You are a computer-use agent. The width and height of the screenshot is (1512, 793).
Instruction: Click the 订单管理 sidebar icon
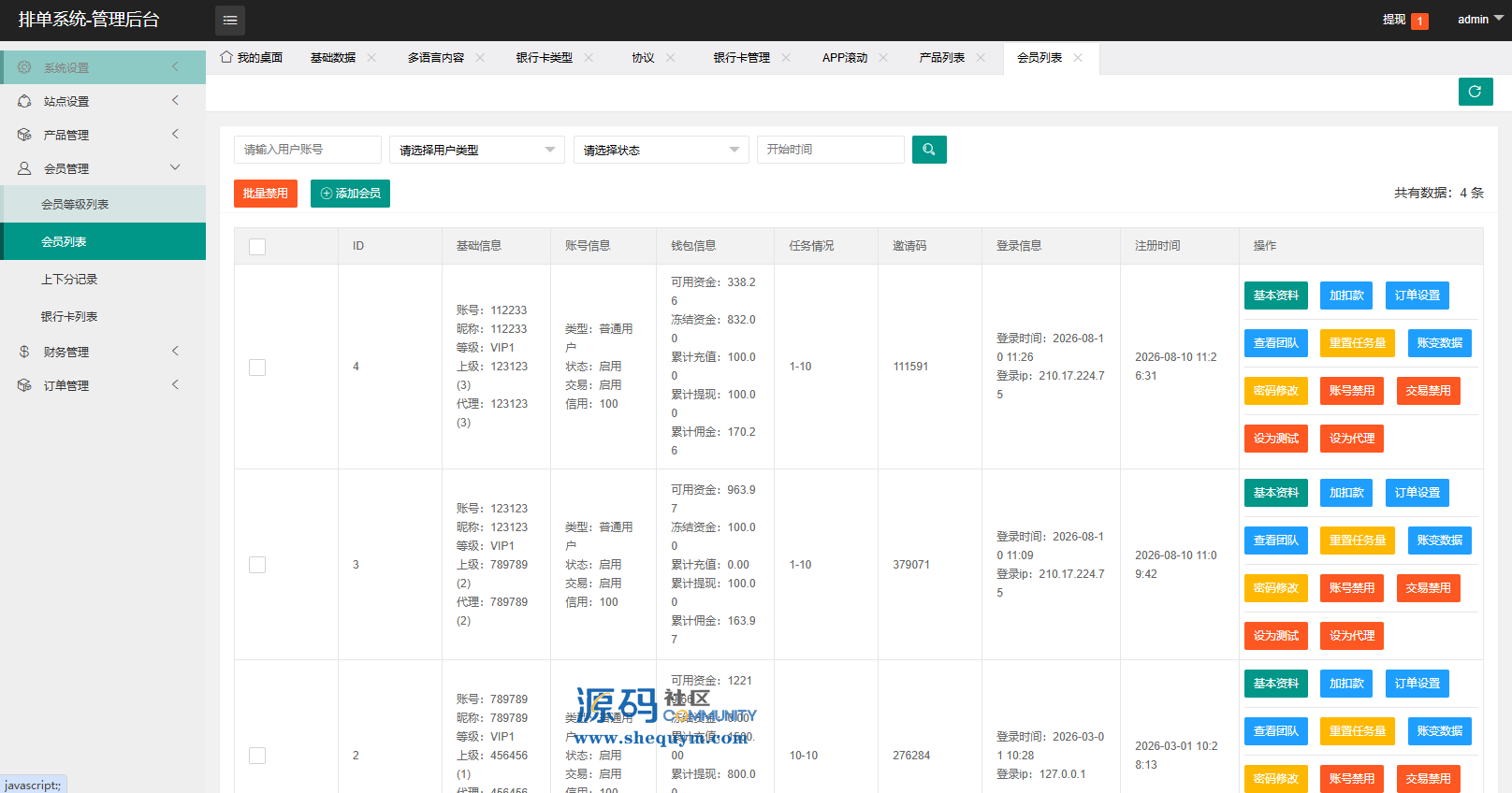[x=24, y=385]
